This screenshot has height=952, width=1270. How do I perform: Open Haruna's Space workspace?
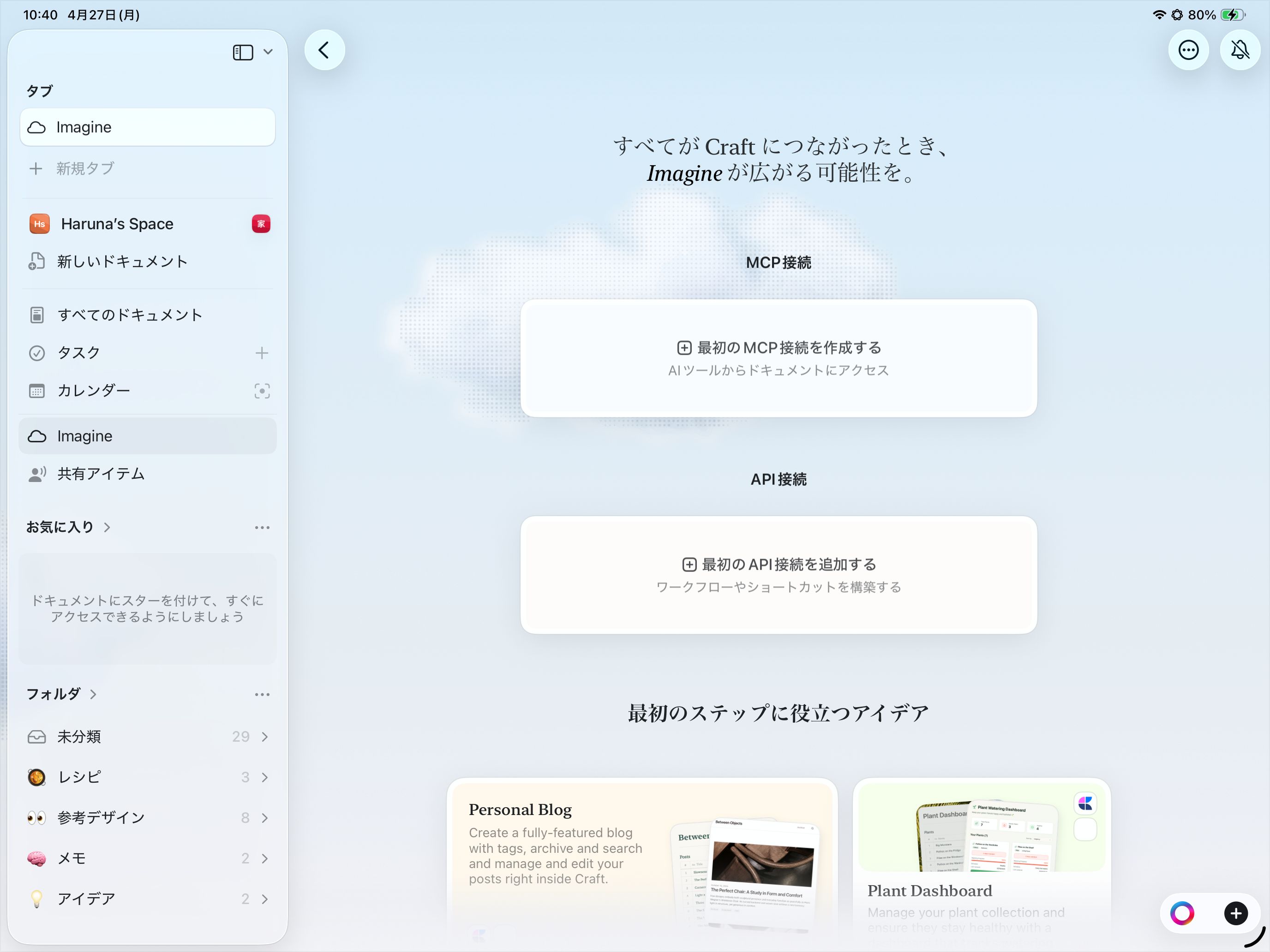pyautogui.click(x=117, y=224)
